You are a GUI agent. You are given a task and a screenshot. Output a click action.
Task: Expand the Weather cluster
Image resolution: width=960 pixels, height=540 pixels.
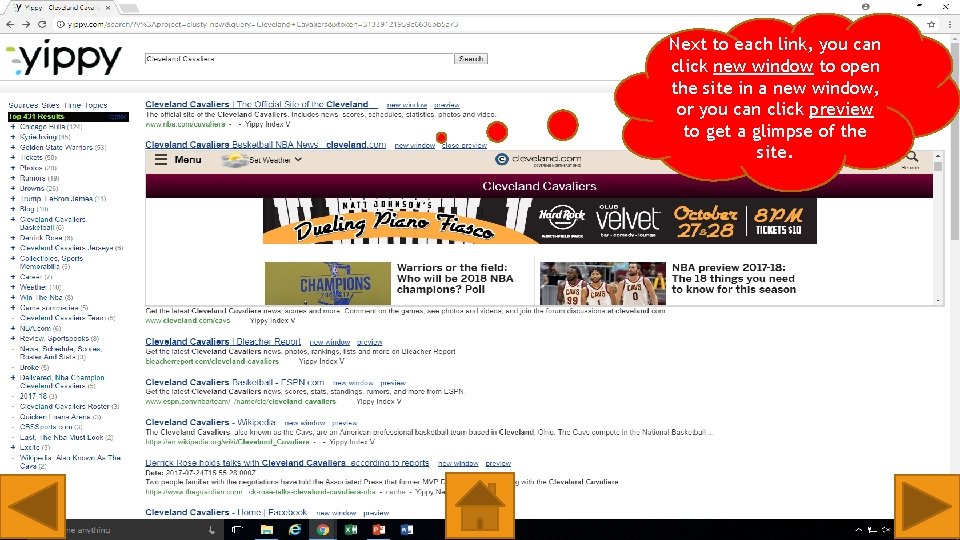point(13,287)
